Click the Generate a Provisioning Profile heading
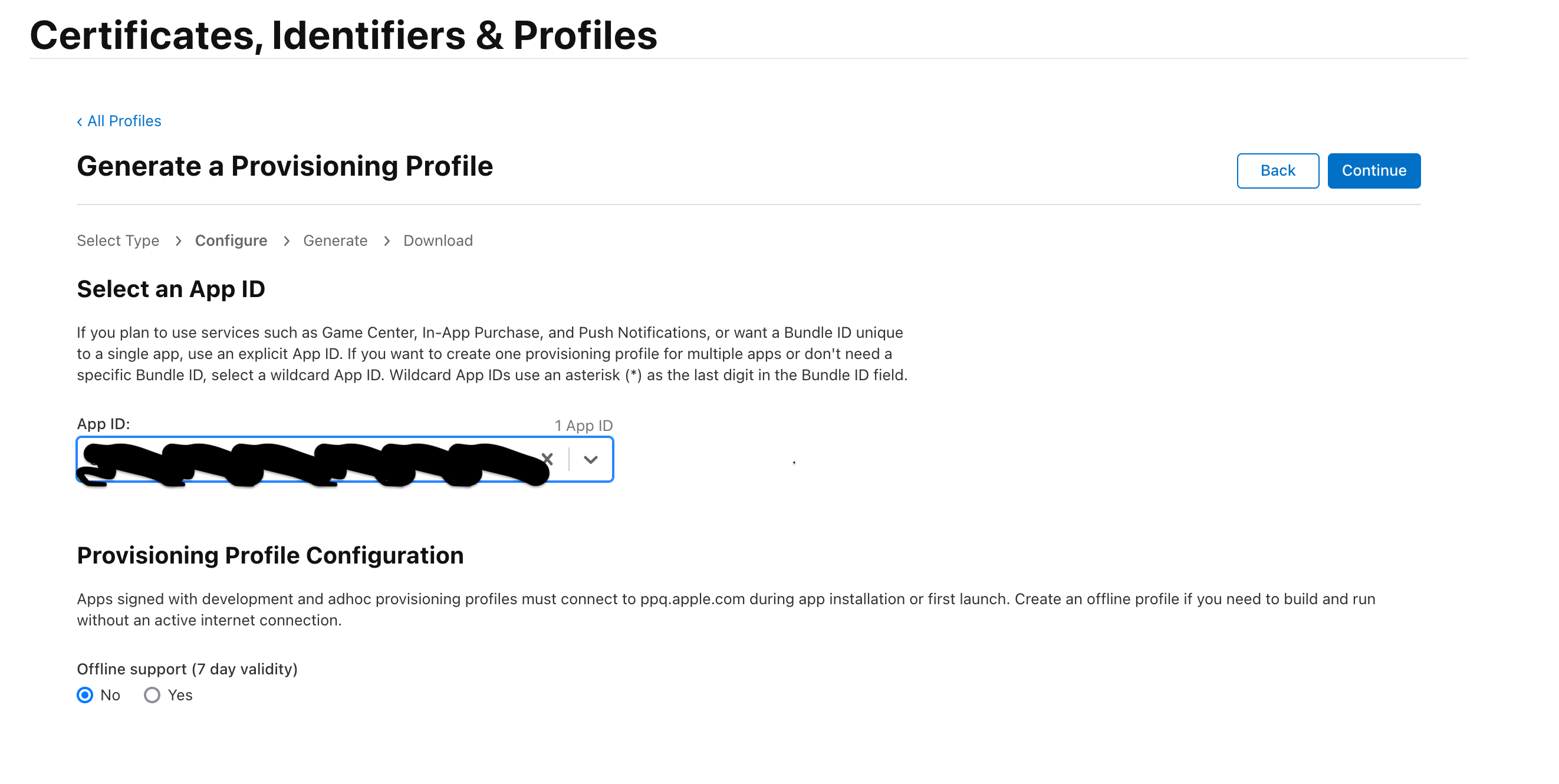The height and width of the screenshot is (784, 1559). [x=285, y=166]
